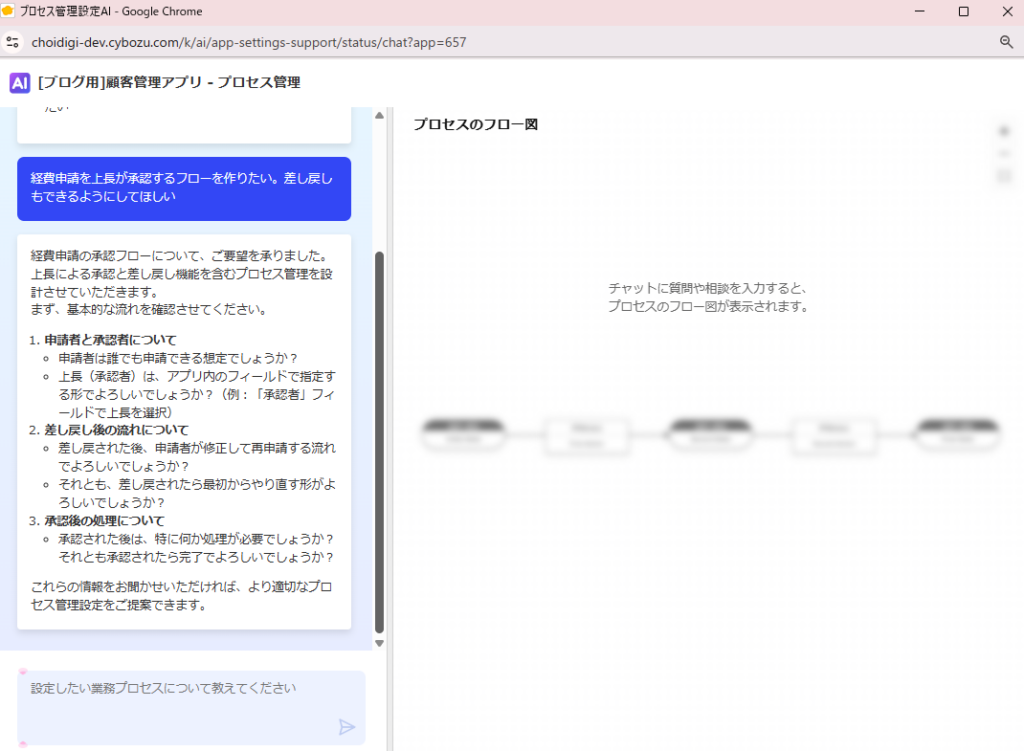Click the middle flow diagram zoom-out control
The width and height of the screenshot is (1024, 751).
click(1004, 154)
